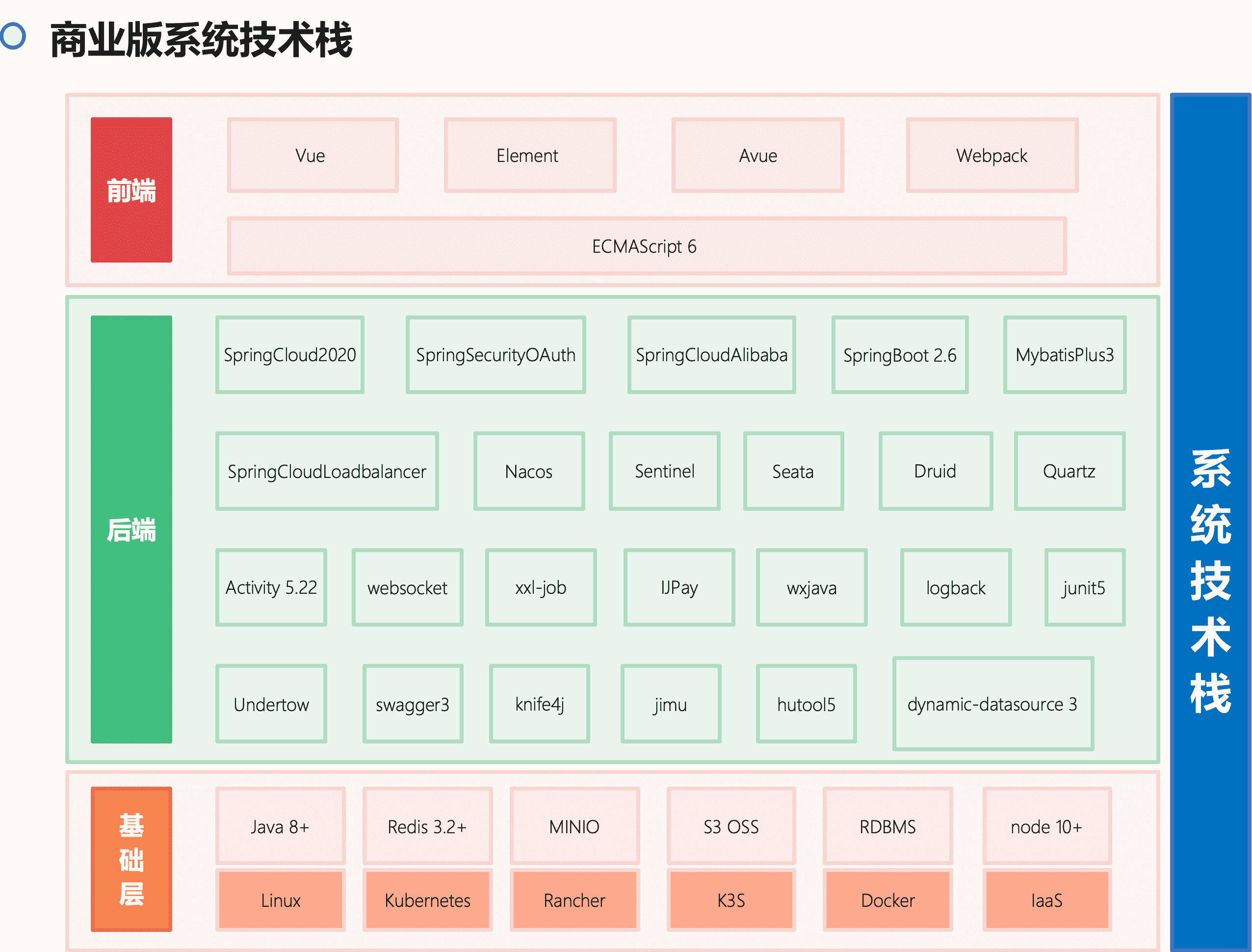This screenshot has width=1252, height=952.
Task: Select the Linux box
Action: 281,900
